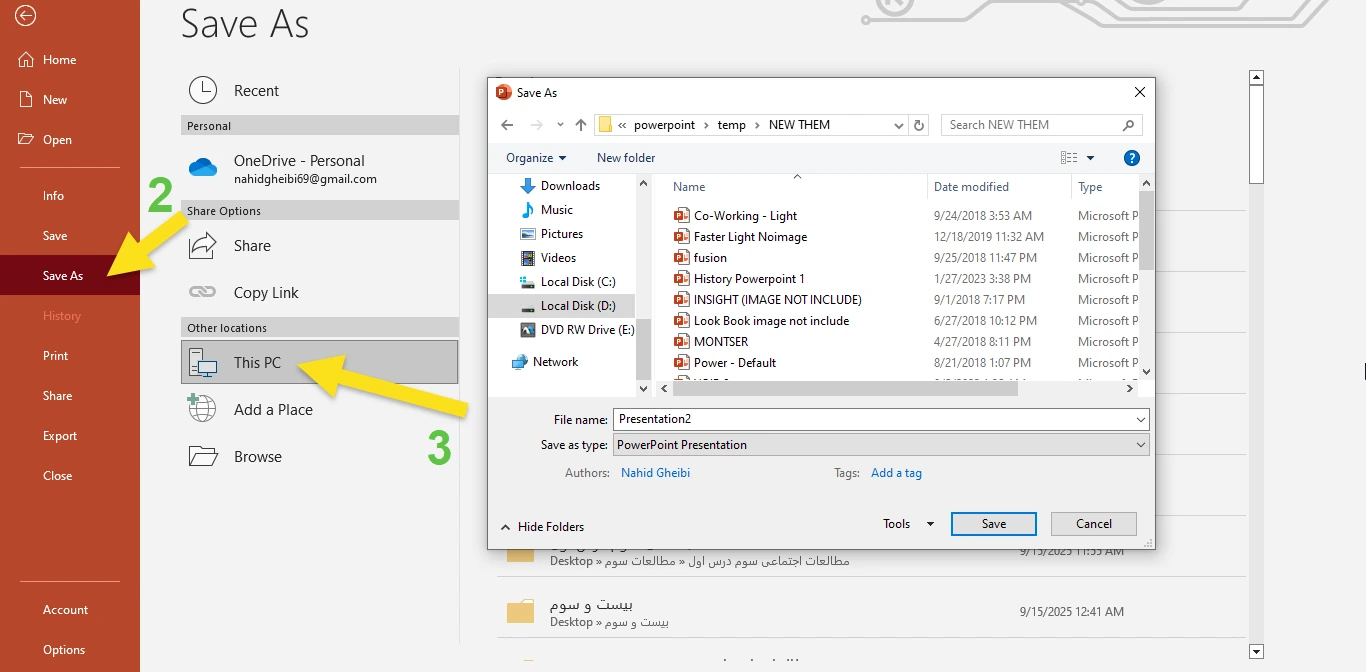Open the Tools dropdown in dialog
Image resolution: width=1366 pixels, height=672 pixels.
pos(908,524)
